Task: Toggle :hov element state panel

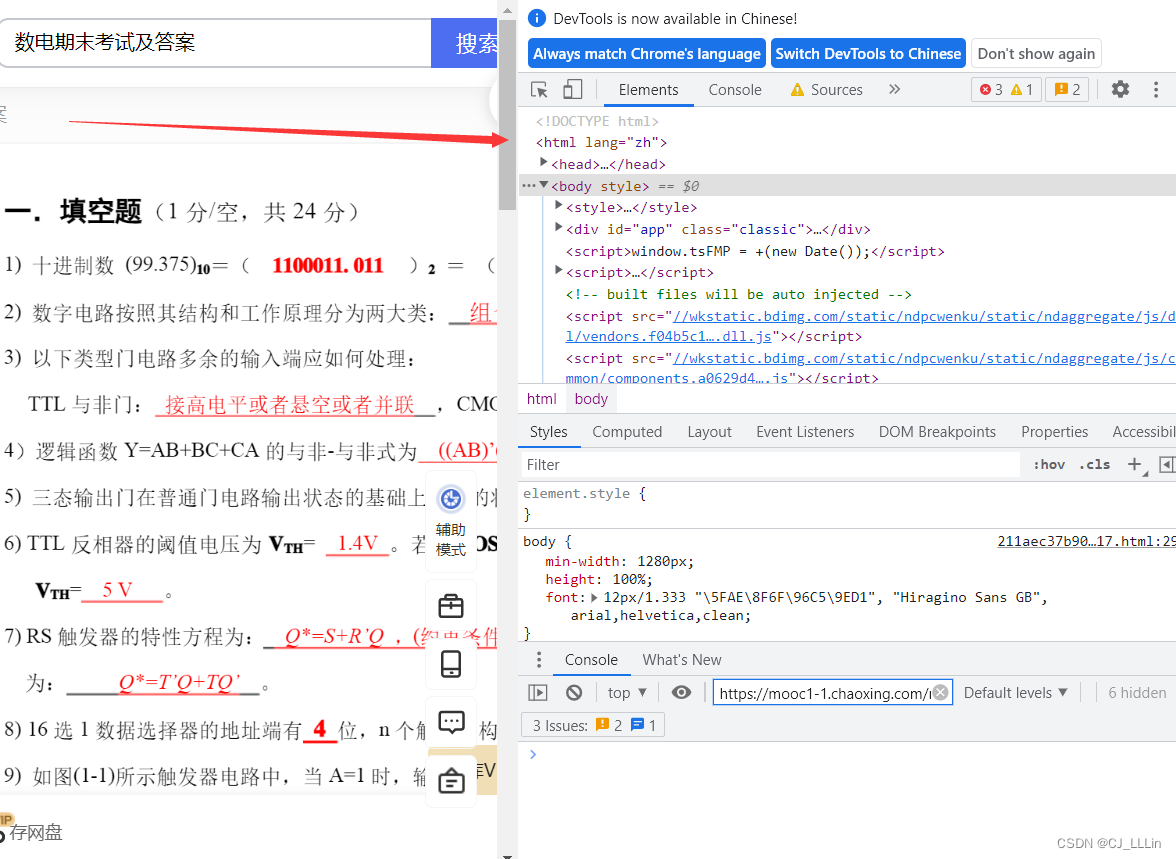Action: pyautogui.click(x=1048, y=464)
